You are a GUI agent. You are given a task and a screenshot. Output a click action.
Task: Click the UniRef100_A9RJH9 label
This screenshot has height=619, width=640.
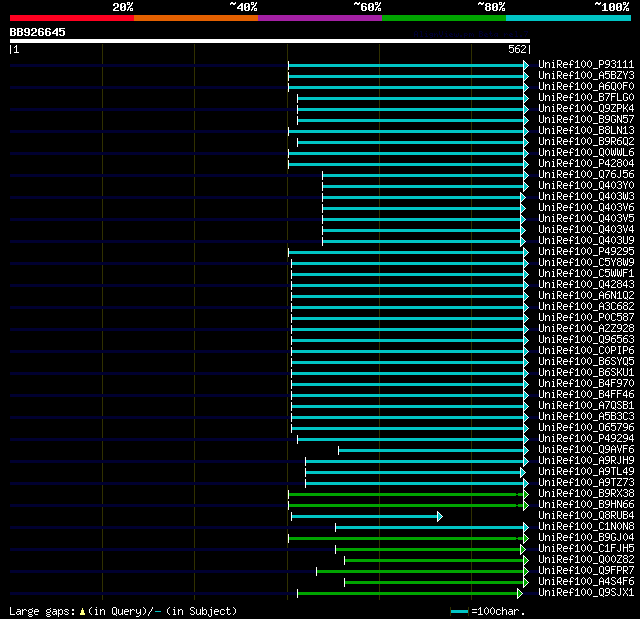(x=586, y=461)
